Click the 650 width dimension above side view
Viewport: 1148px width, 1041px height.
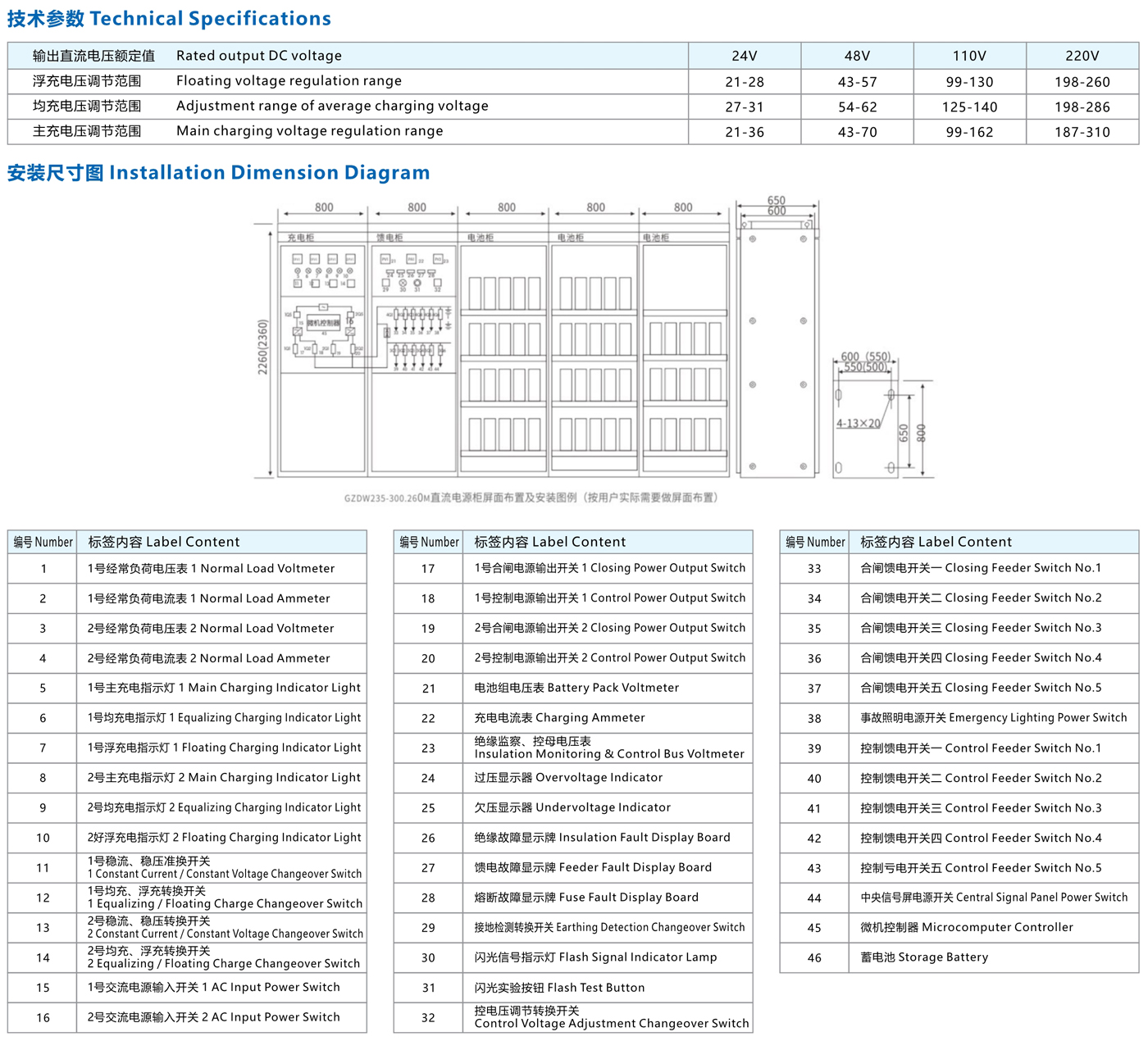click(776, 200)
